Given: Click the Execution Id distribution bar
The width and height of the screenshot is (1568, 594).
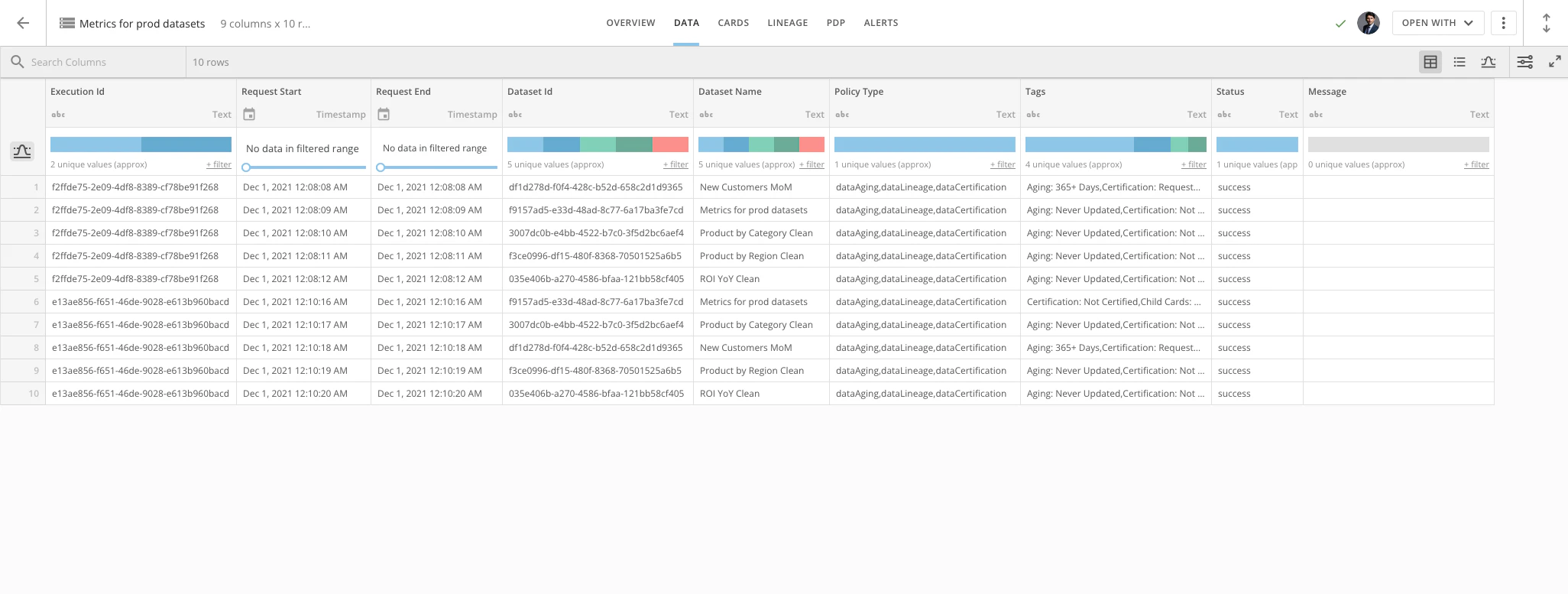Looking at the screenshot, I should [x=141, y=144].
